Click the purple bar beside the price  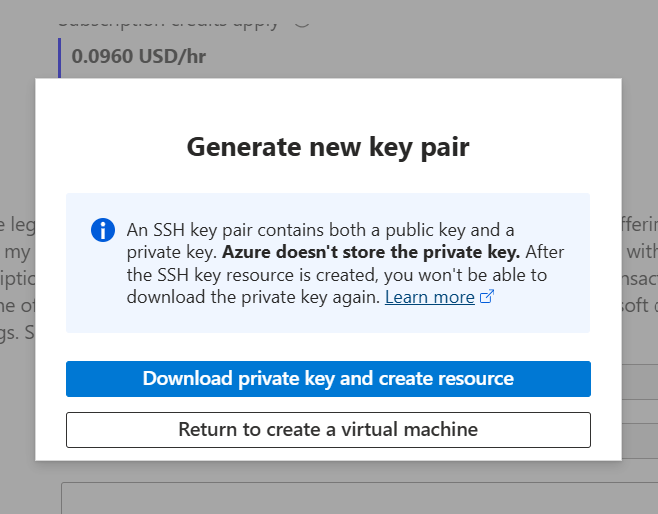[61, 56]
